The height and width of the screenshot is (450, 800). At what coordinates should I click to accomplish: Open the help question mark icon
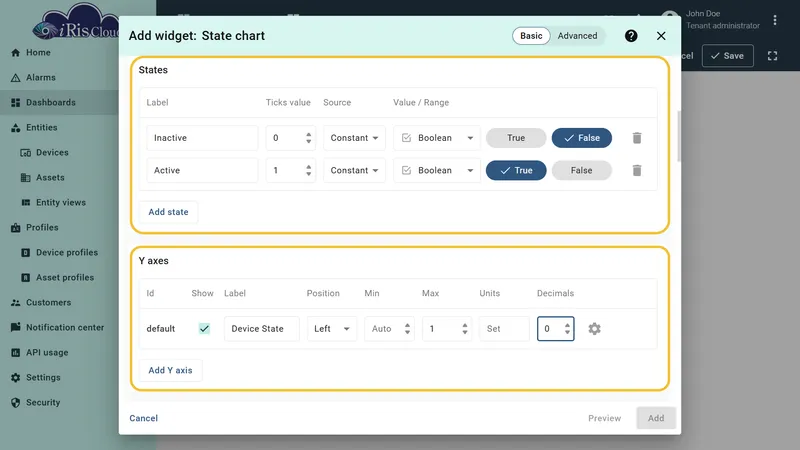pos(631,36)
